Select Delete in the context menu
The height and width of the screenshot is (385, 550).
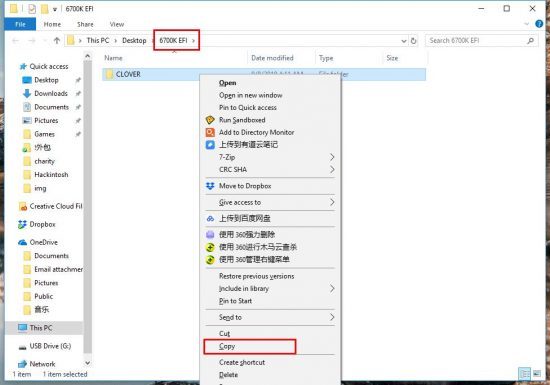point(228,375)
